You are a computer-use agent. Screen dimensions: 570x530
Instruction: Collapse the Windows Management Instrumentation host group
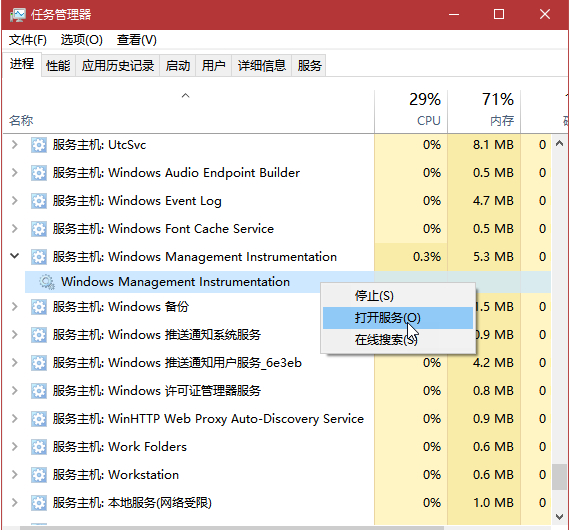(x=15, y=256)
